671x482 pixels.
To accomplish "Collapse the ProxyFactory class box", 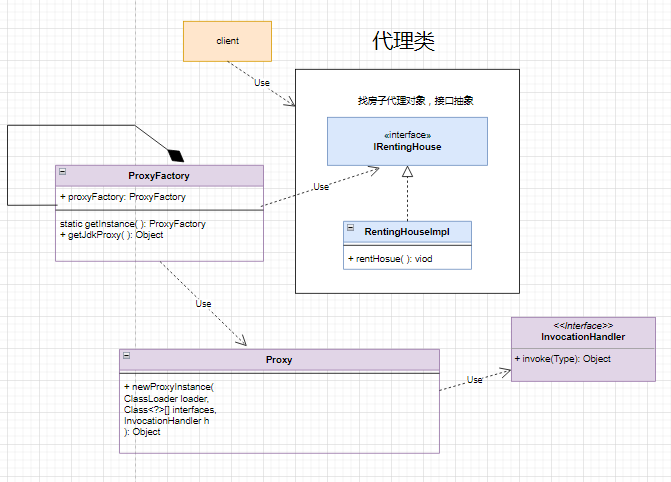I will (62, 172).
